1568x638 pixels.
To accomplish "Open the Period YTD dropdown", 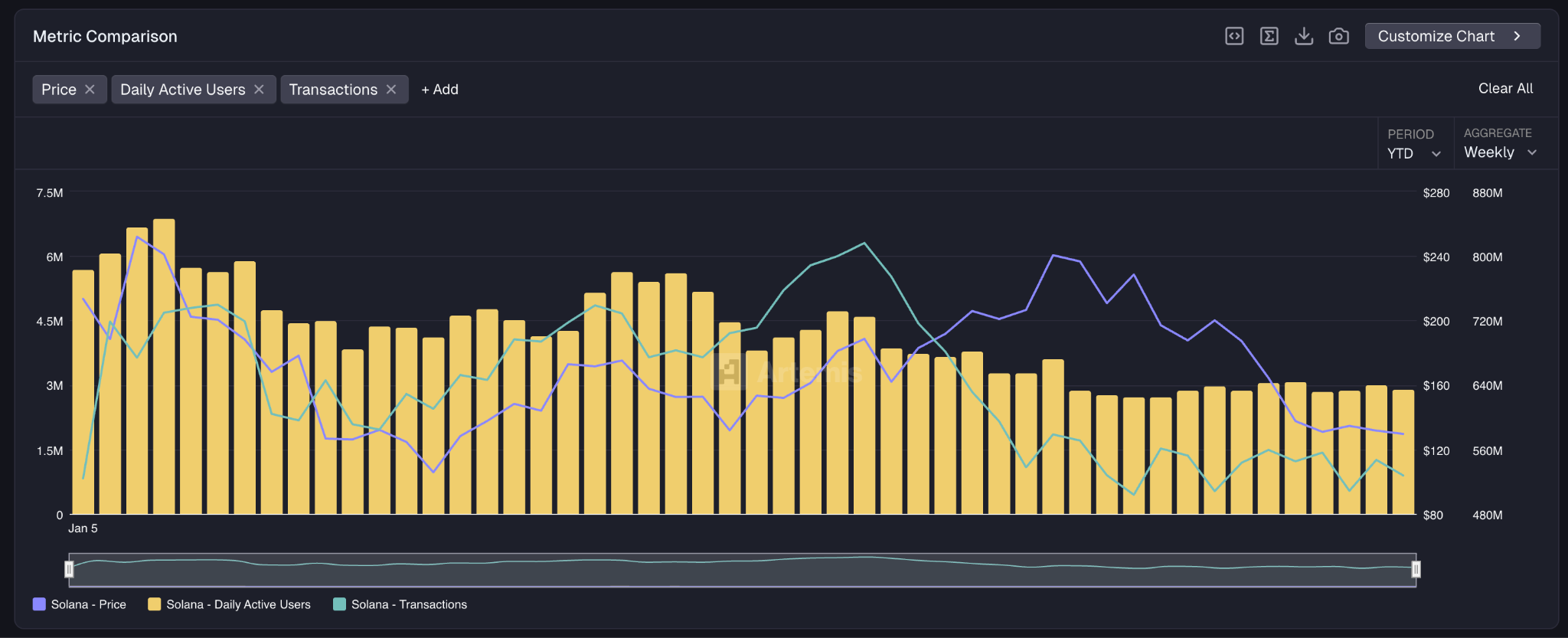I will click(x=1413, y=153).
